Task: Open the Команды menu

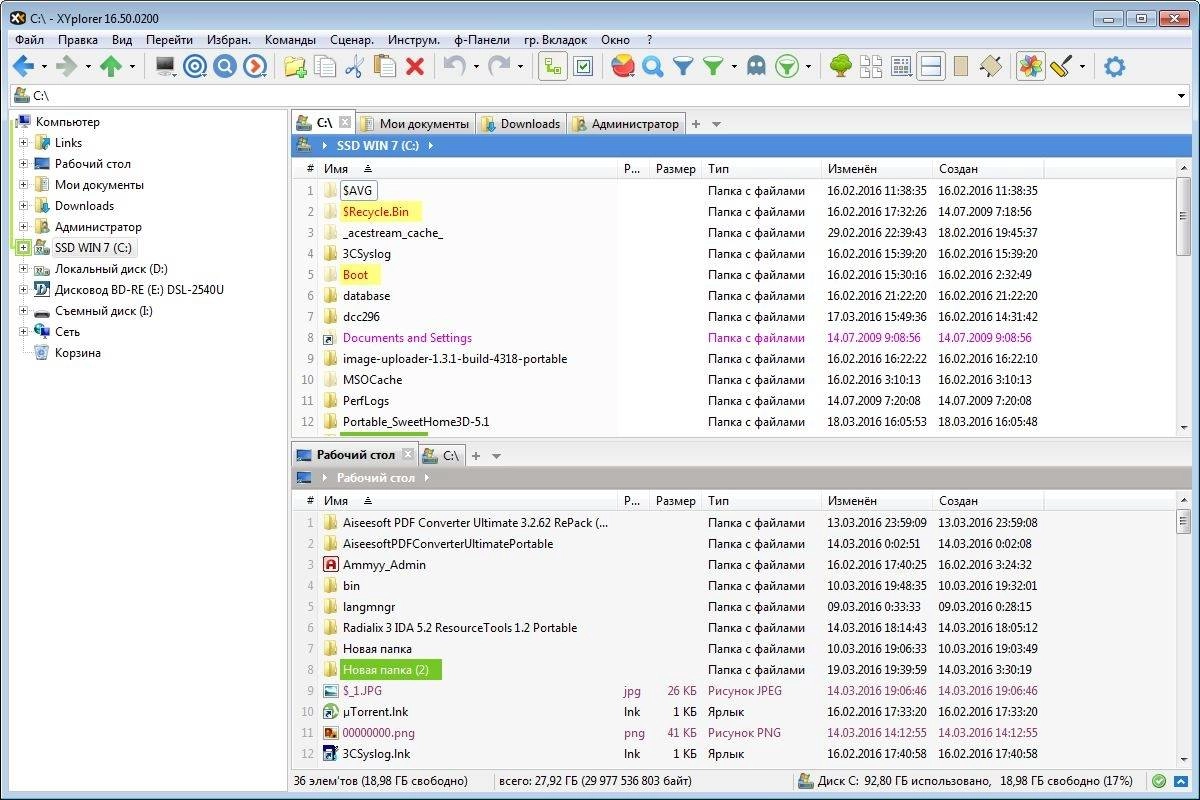Action: pos(290,40)
